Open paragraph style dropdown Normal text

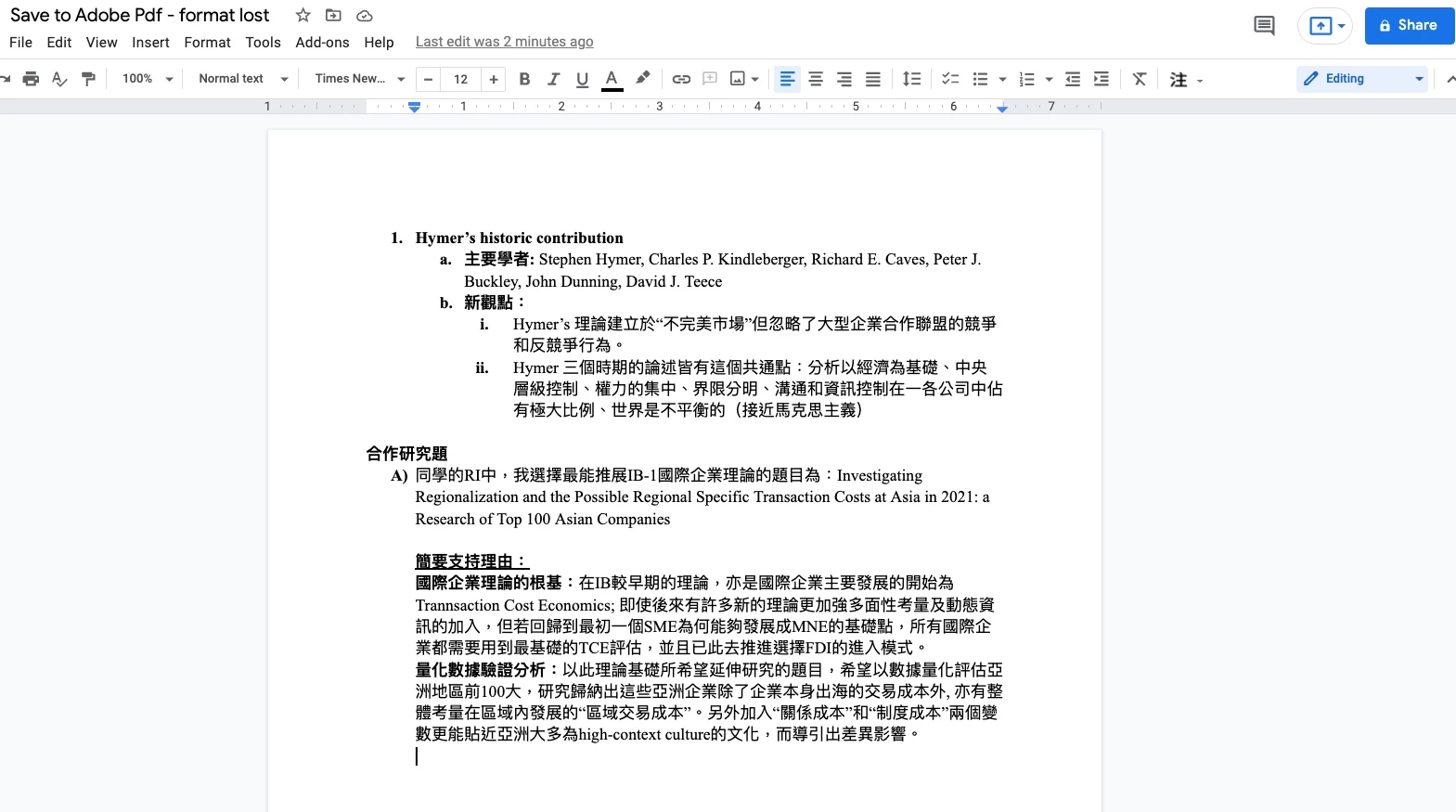point(243,79)
